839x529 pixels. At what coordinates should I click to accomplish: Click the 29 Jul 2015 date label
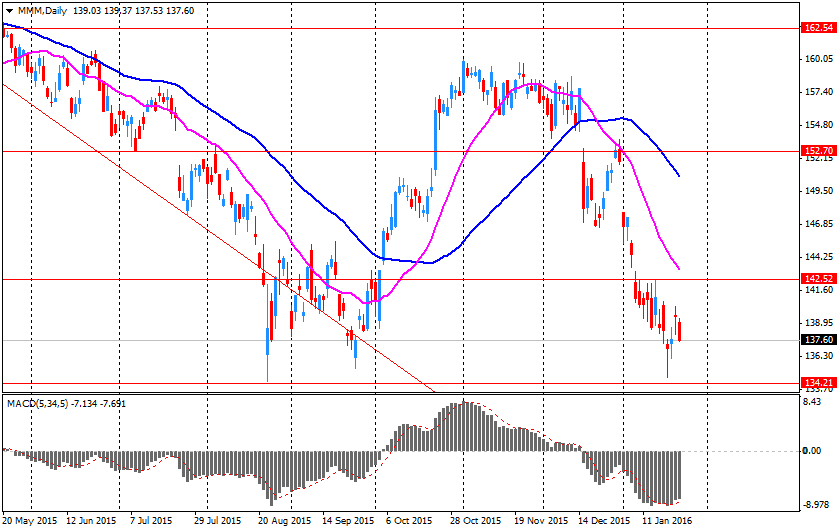tap(216, 520)
